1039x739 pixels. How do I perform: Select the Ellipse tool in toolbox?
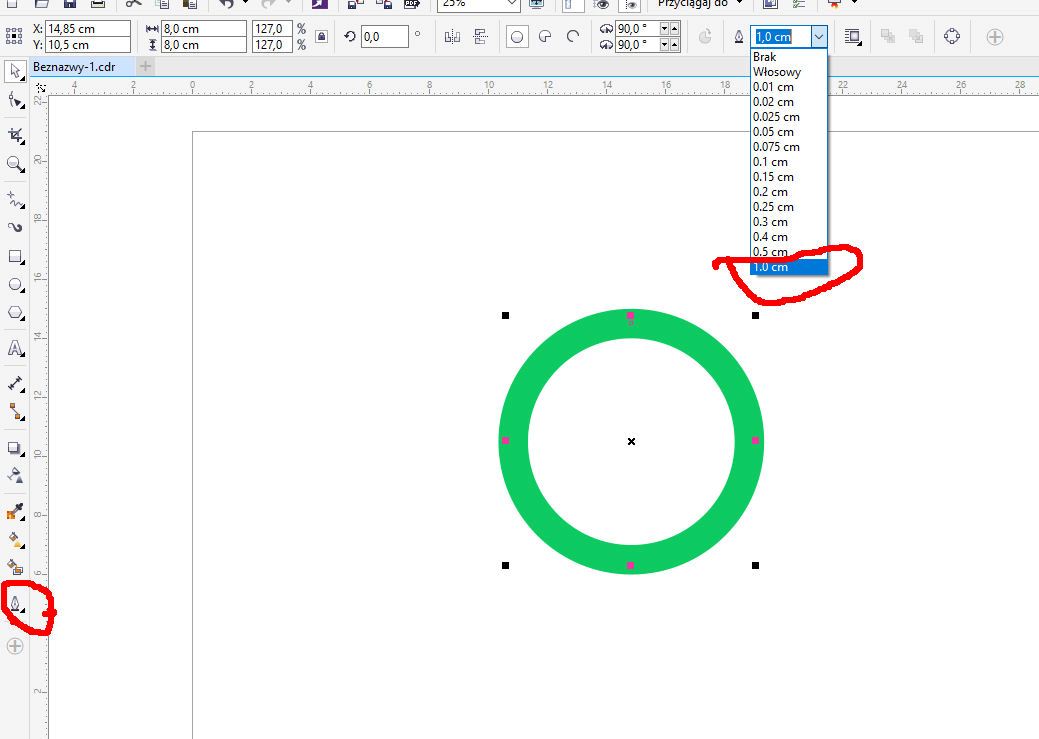coord(15,286)
